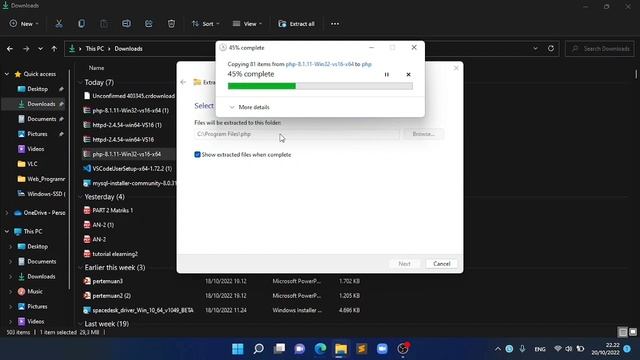Screen dimensions: 640x360
Task: Click Name column header
Action: point(97,68)
